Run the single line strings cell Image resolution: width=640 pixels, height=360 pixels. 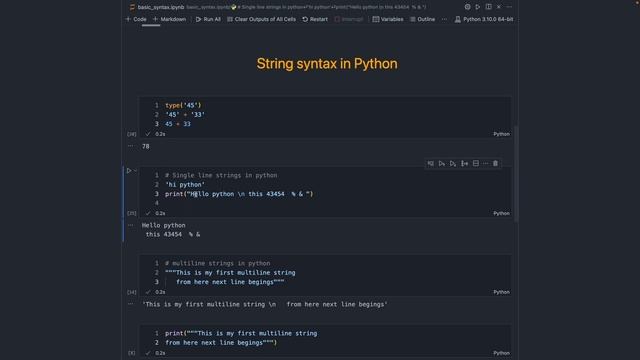pos(129,171)
